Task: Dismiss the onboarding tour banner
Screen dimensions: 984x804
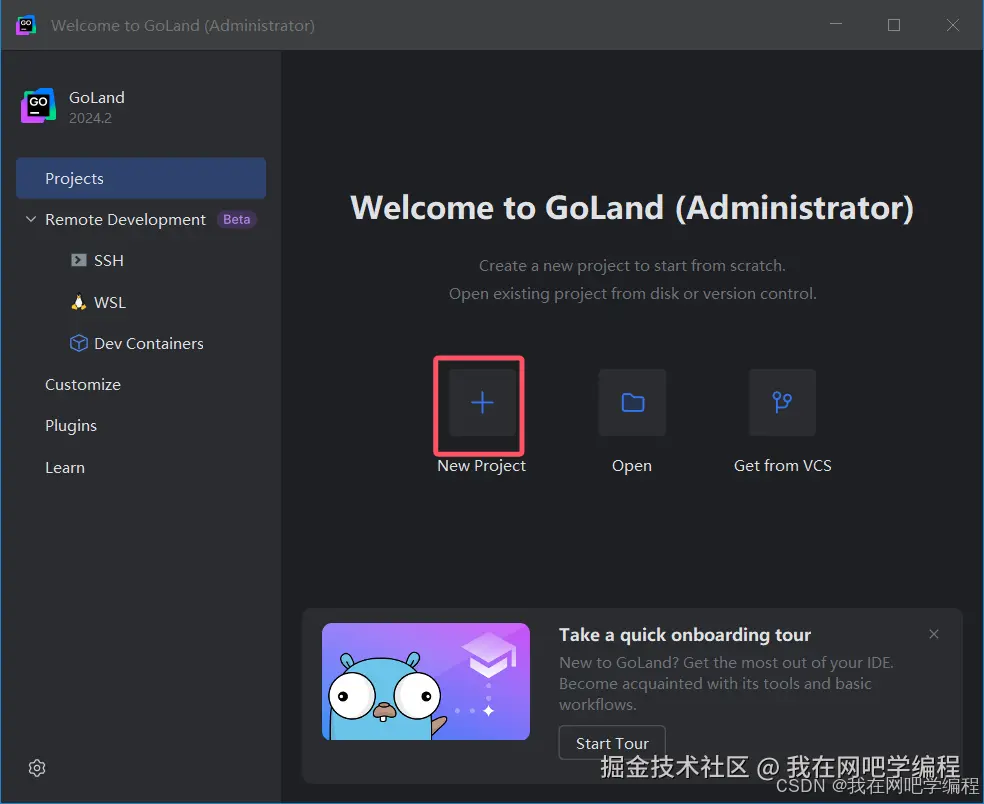Action: [933, 634]
